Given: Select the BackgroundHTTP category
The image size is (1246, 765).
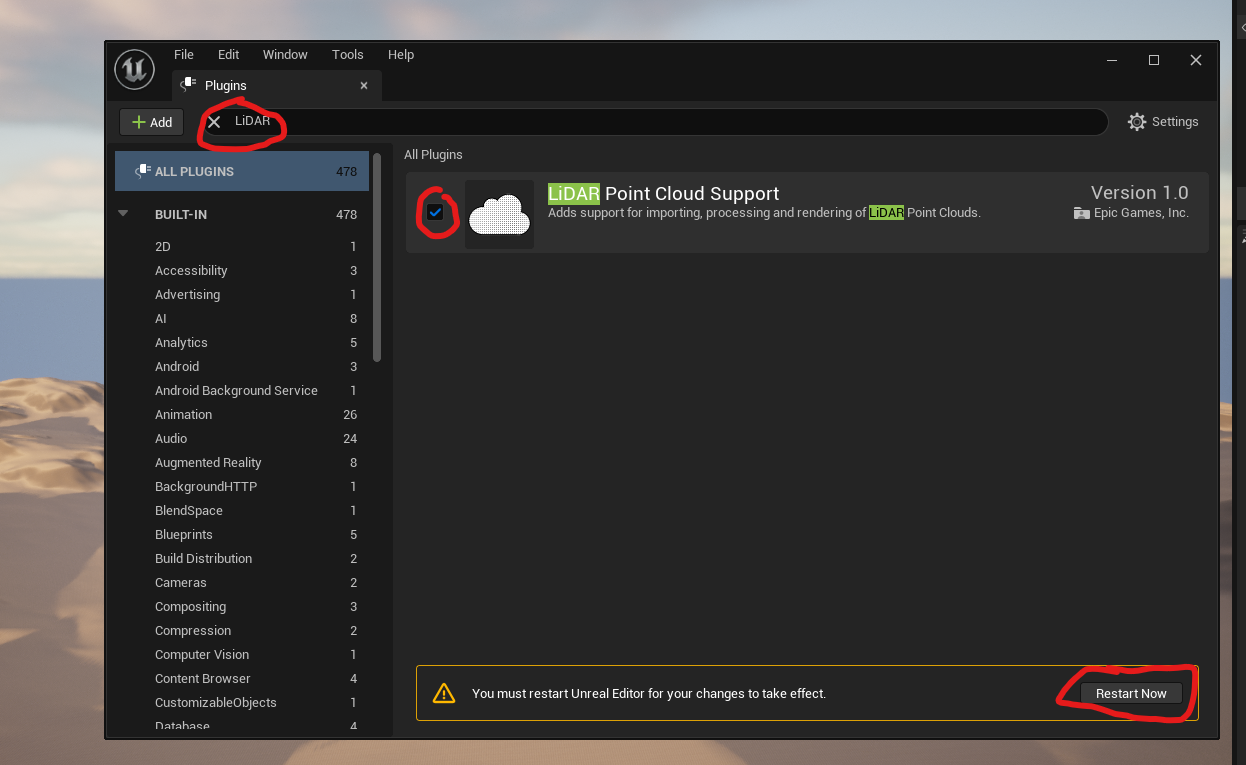Looking at the screenshot, I should pyautogui.click(x=242, y=486).
